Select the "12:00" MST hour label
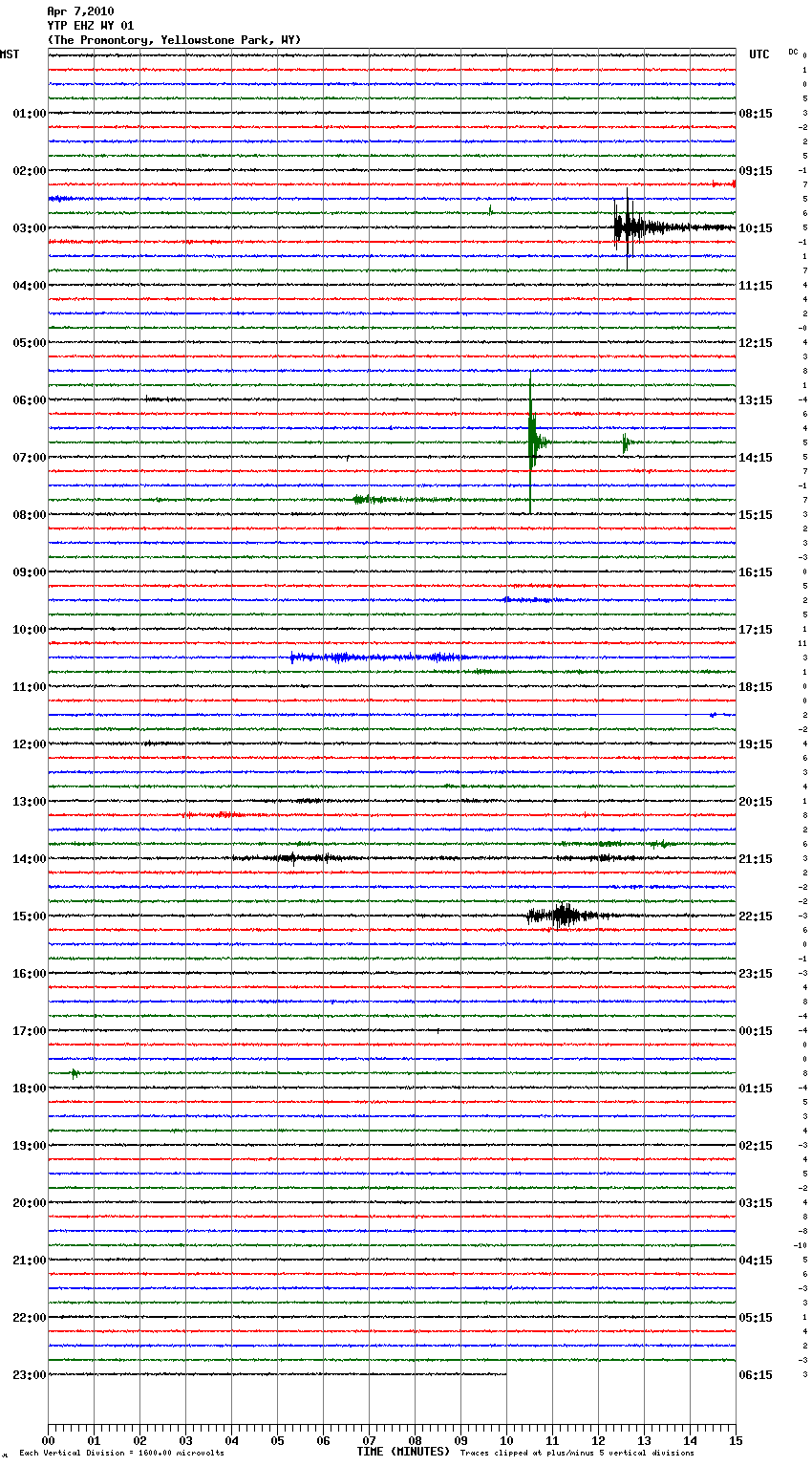 pos(29,744)
